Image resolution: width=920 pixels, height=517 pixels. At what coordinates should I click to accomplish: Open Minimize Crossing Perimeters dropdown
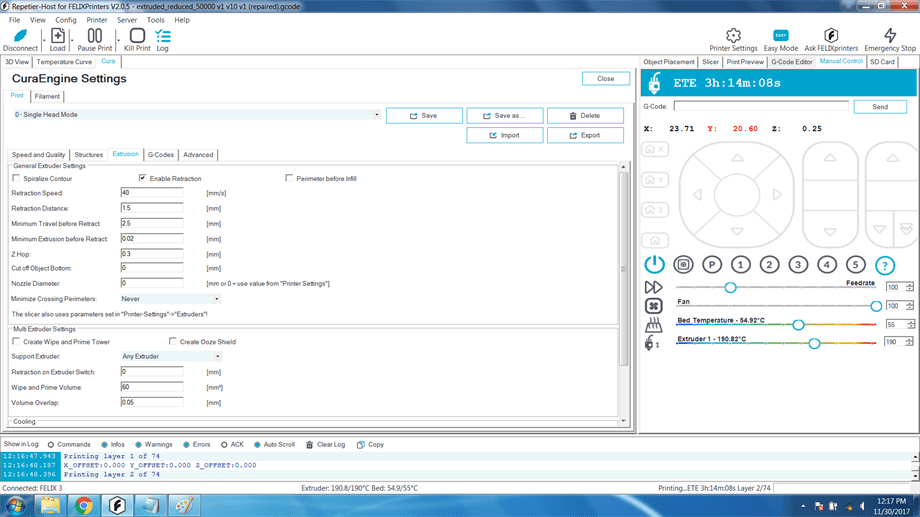(x=217, y=299)
